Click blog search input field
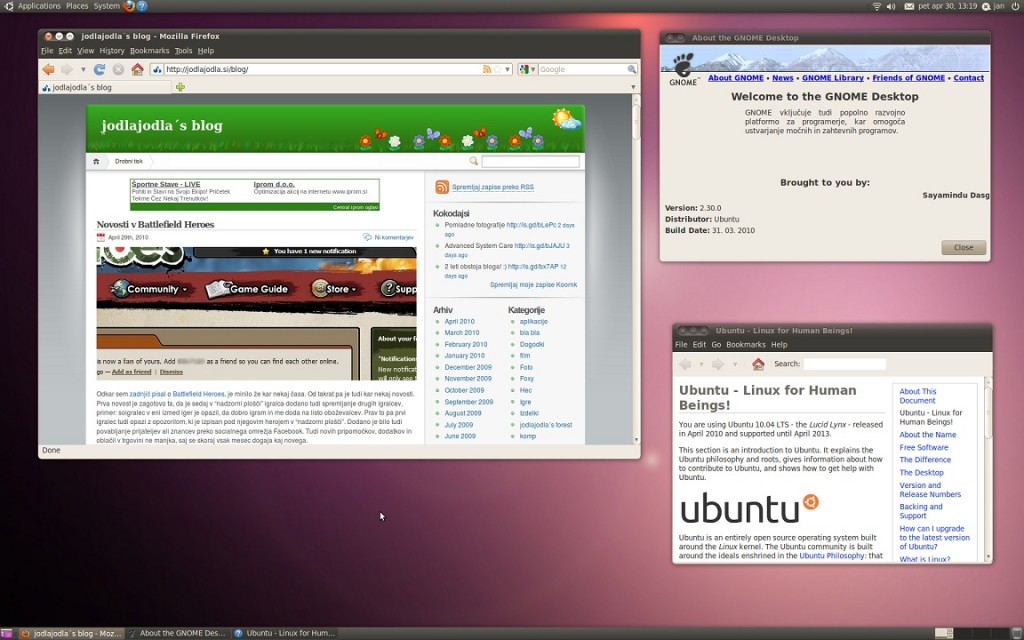The height and width of the screenshot is (640, 1024). [x=530, y=161]
